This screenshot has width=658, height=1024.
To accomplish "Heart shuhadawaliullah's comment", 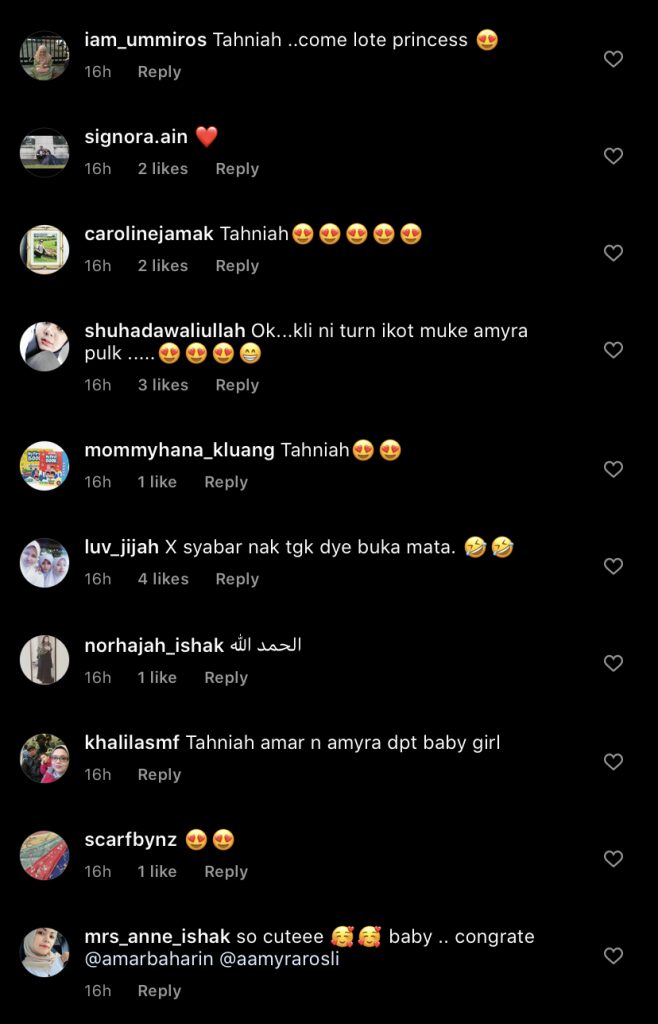I will pyautogui.click(x=613, y=350).
